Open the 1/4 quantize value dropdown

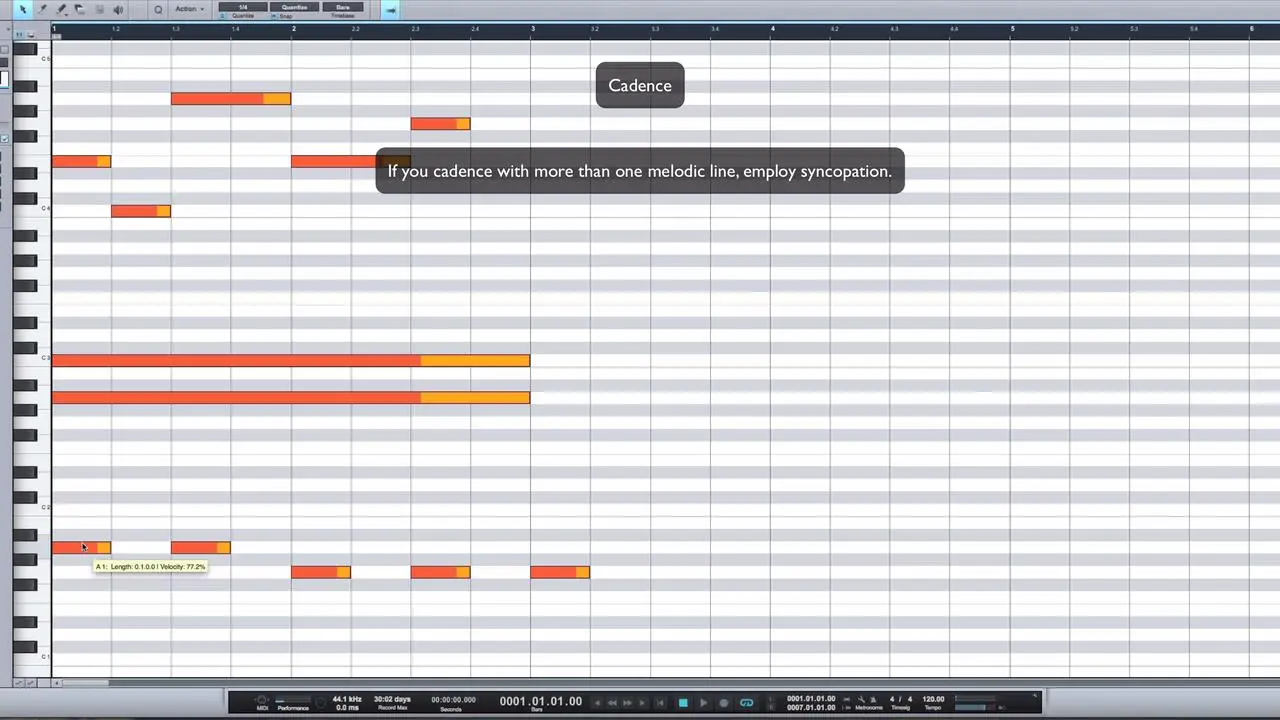click(243, 7)
